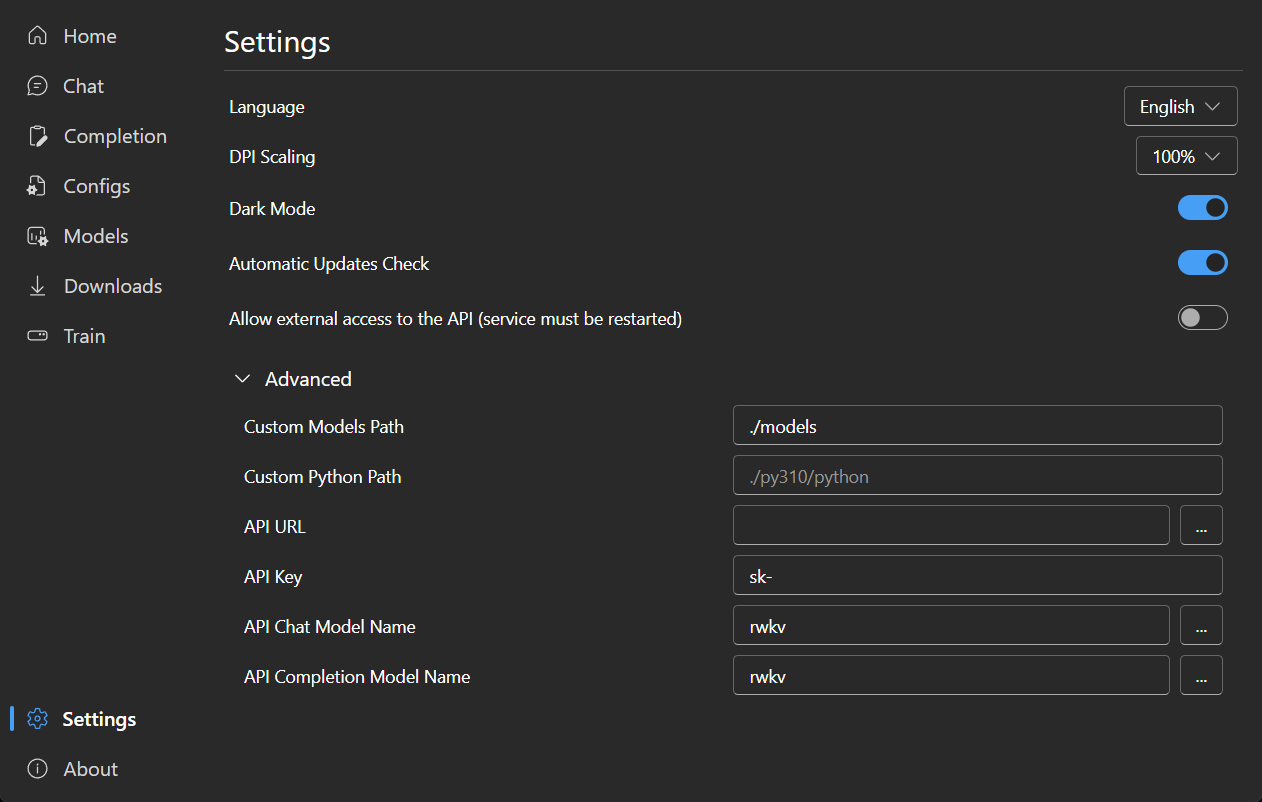Image resolution: width=1262 pixels, height=802 pixels.
Task: Open Configs using its gear-document icon
Action: (38, 186)
